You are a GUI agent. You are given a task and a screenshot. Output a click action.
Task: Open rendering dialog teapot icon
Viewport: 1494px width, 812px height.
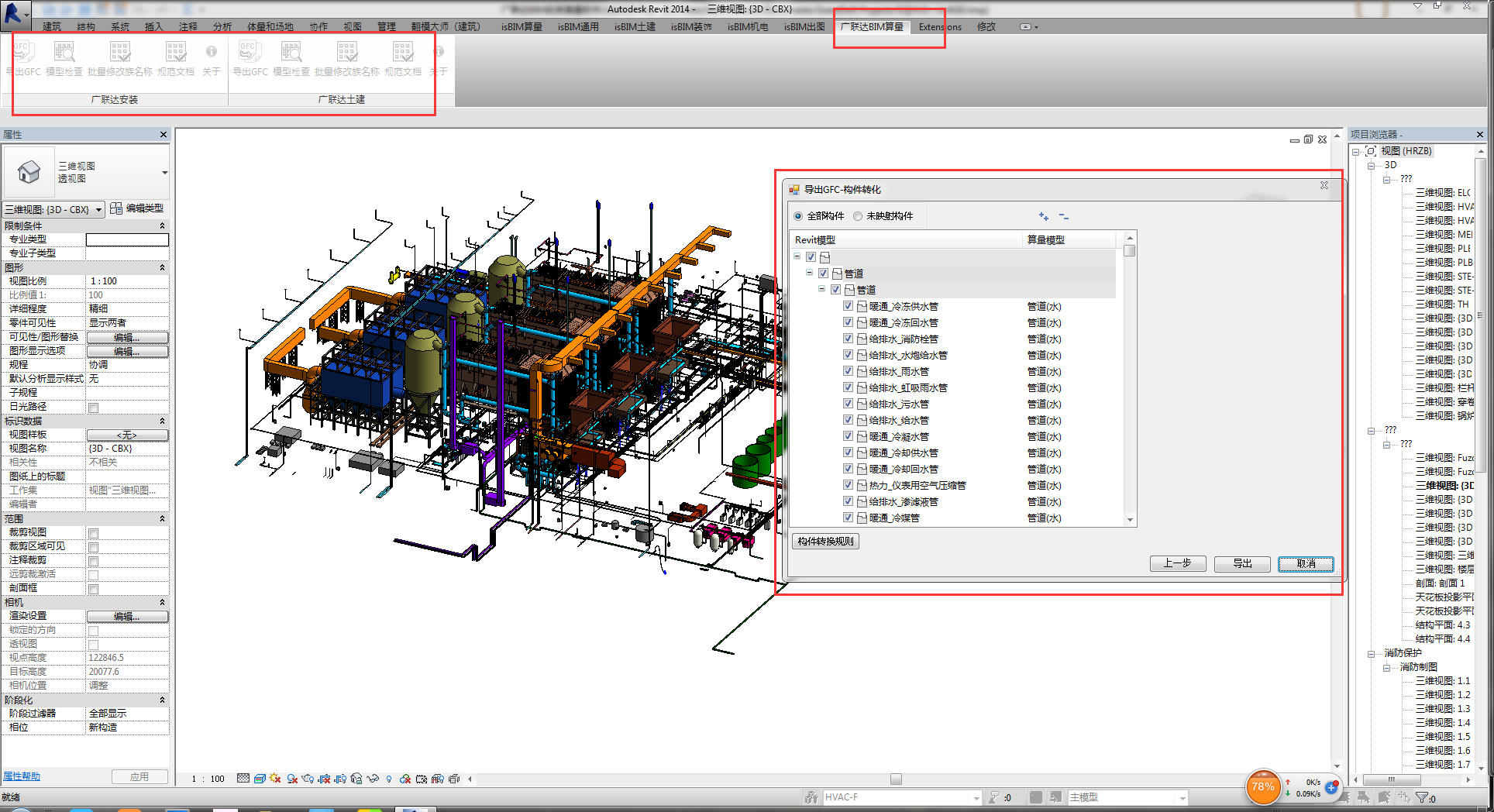coord(308,779)
